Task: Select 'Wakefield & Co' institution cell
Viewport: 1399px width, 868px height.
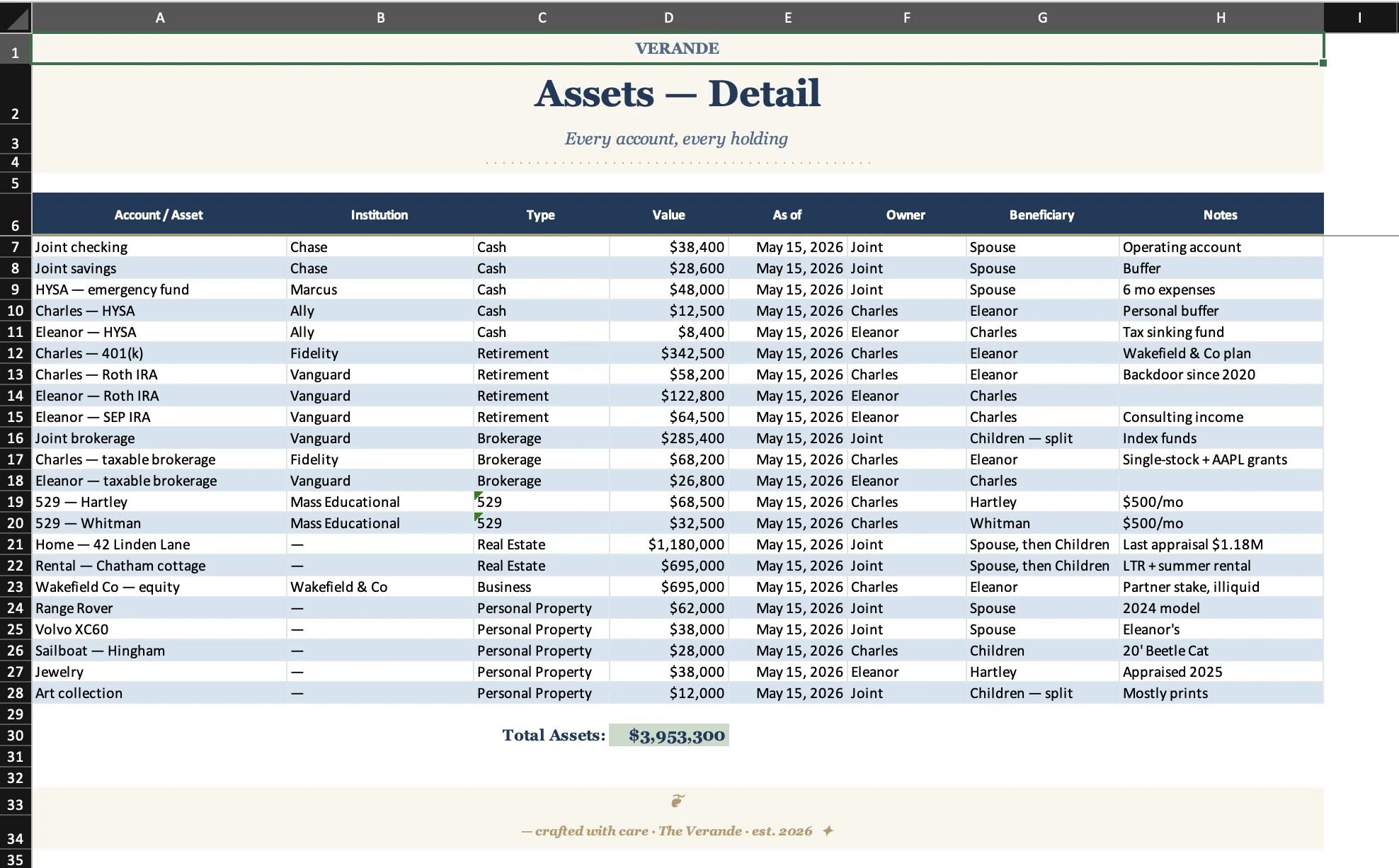Action: (x=380, y=587)
